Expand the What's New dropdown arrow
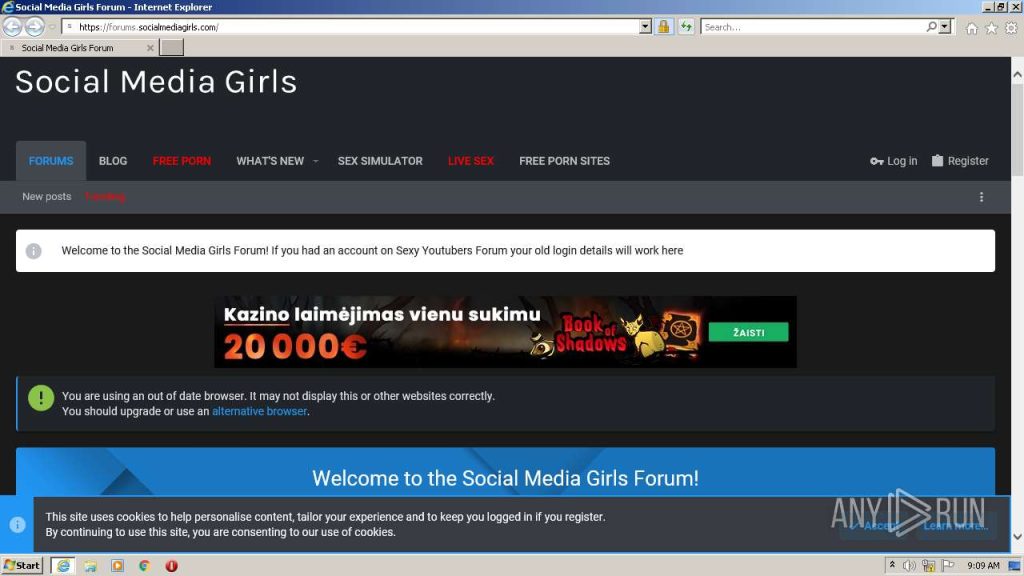This screenshot has width=1024, height=576. click(x=315, y=161)
